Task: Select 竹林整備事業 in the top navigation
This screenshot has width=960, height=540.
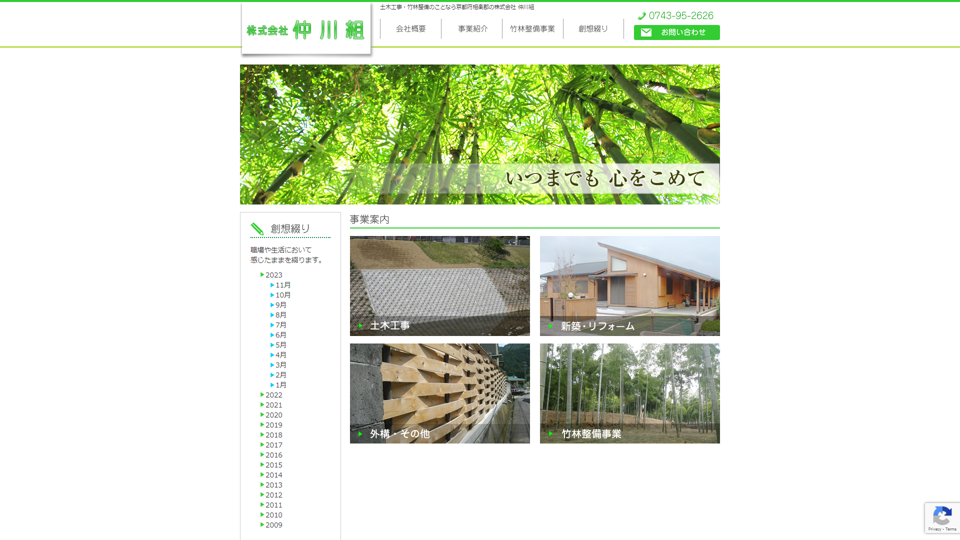Action: tap(532, 29)
